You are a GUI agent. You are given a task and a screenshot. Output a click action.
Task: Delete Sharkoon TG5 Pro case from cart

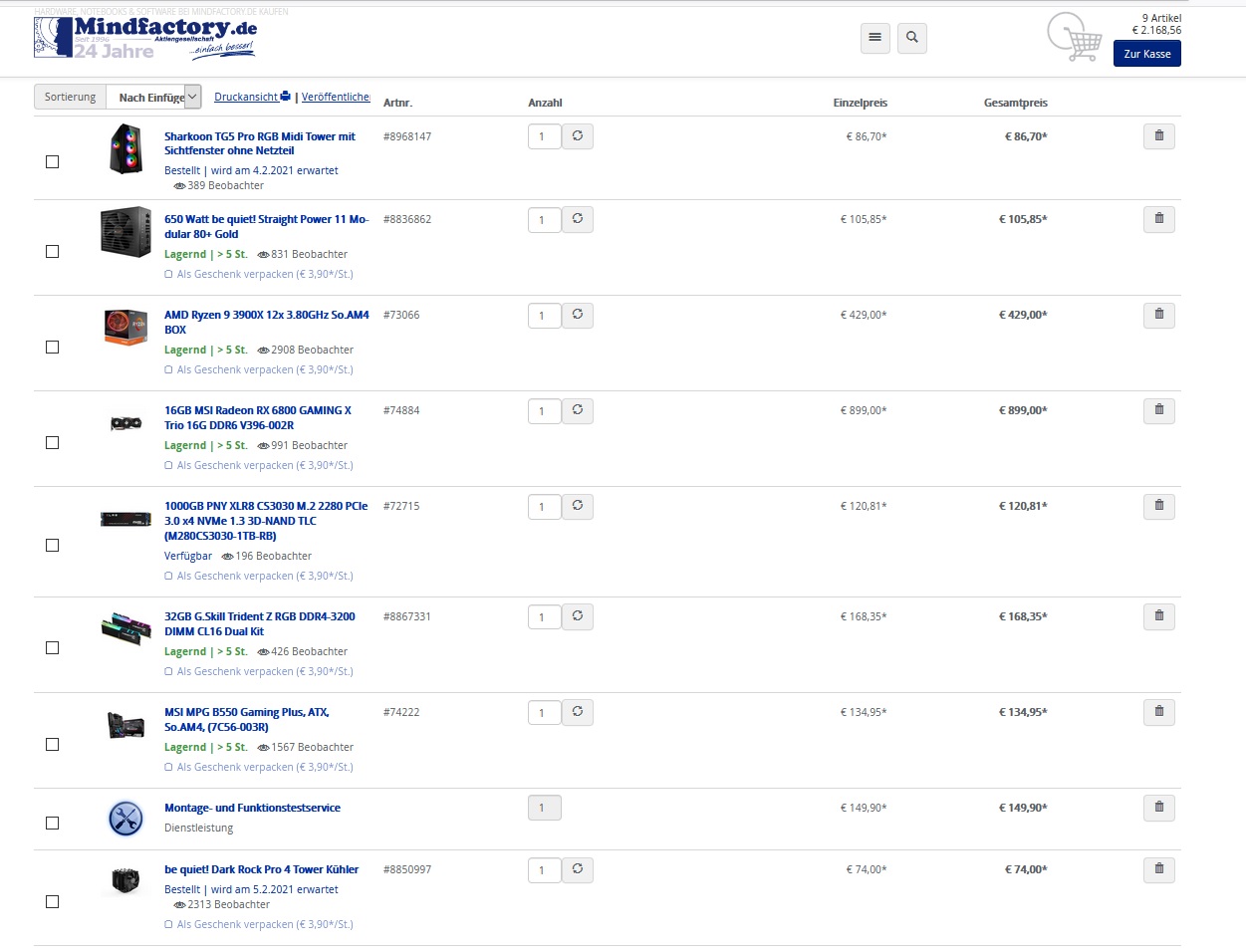coord(1159,136)
